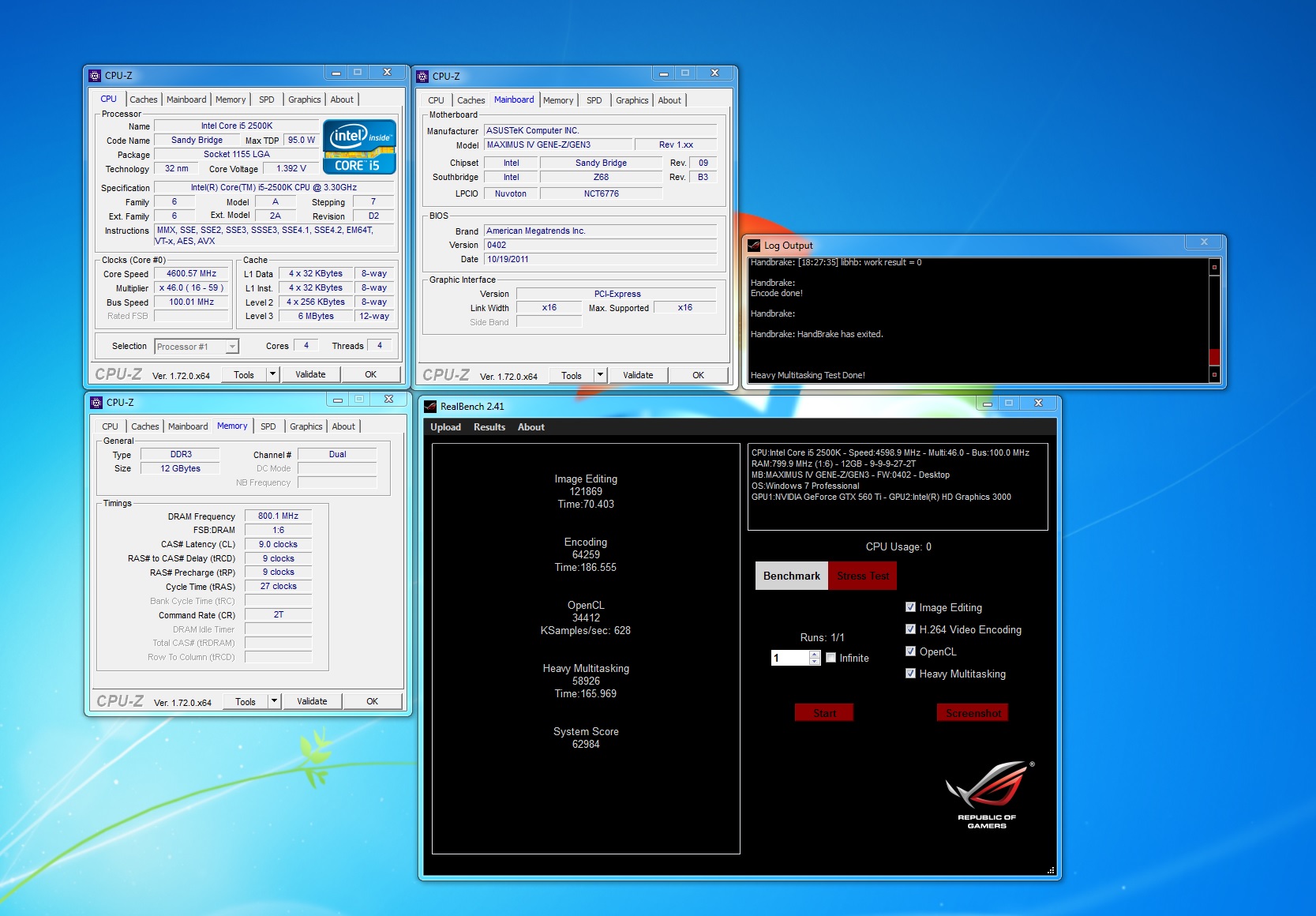The image size is (1316, 916).
Task: Close the Log Output window
Action: pos(1204,242)
